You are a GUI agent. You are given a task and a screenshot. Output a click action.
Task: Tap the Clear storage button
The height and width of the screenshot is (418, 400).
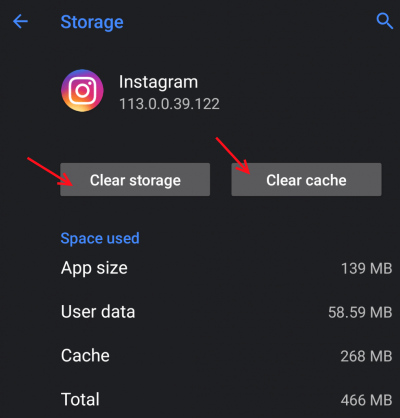click(x=135, y=180)
